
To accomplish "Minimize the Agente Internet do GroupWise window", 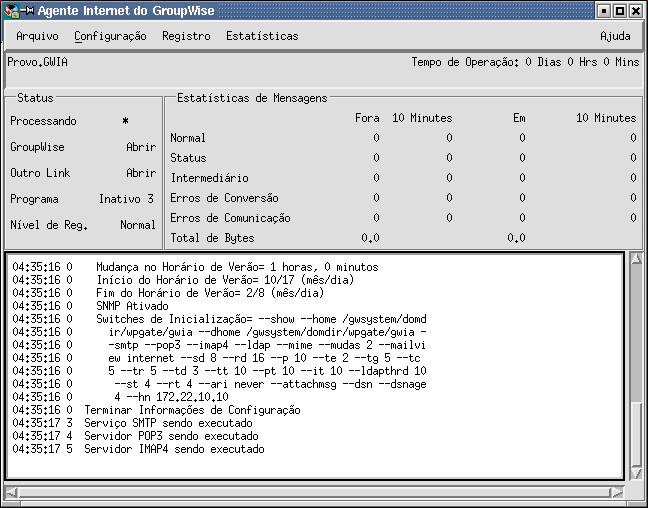I will [604, 10].
